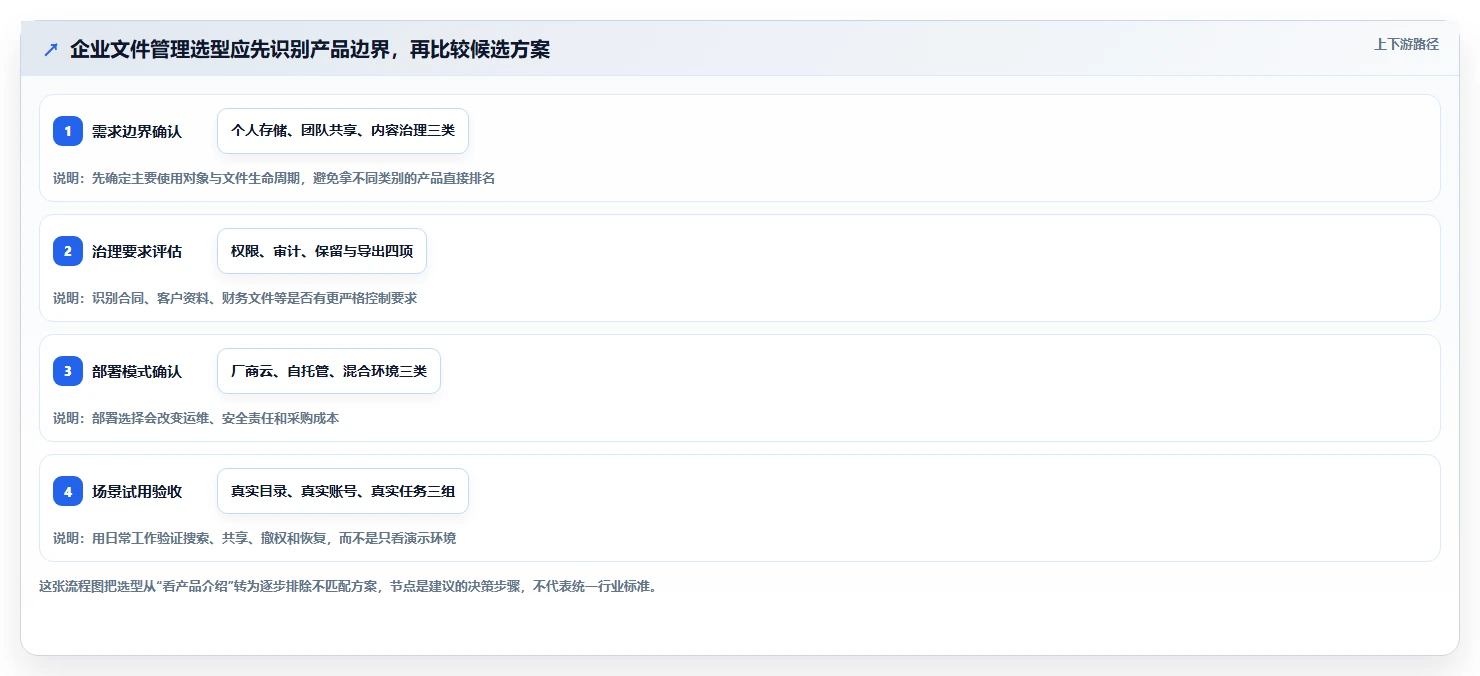This screenshot has width=1480, height=676.
Task: Click the footer caption starting 这张流程图把选型
Action: [348, 586]
